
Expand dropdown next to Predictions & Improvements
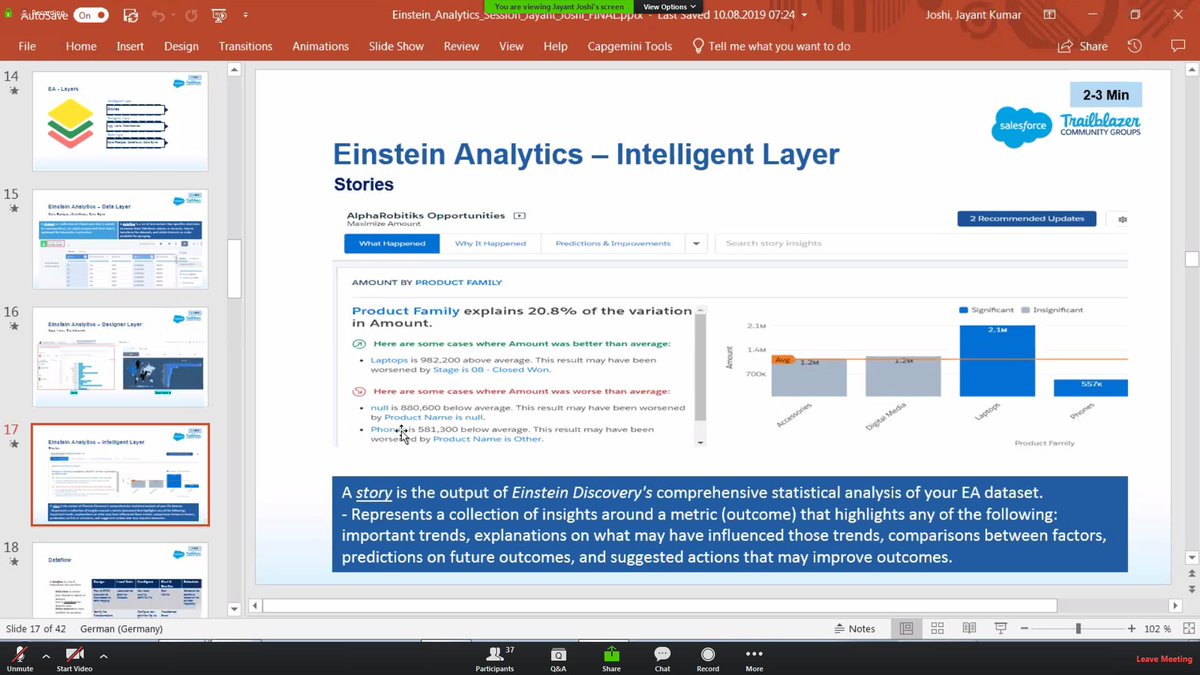click(x=697, y=243)
